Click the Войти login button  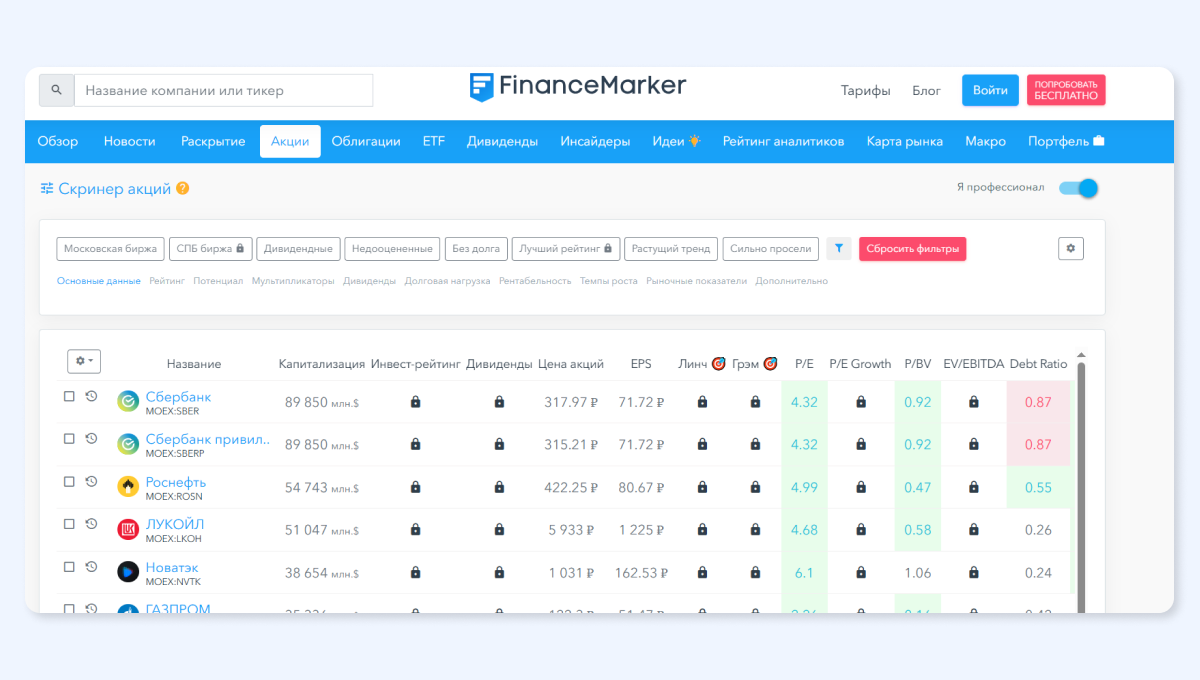[x=990, y=90]
